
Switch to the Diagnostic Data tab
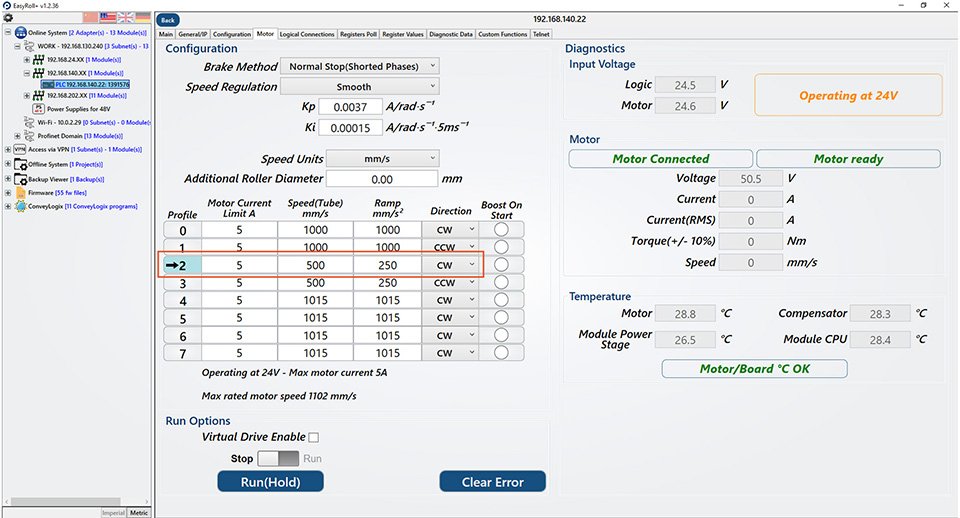tap(451, 34)
